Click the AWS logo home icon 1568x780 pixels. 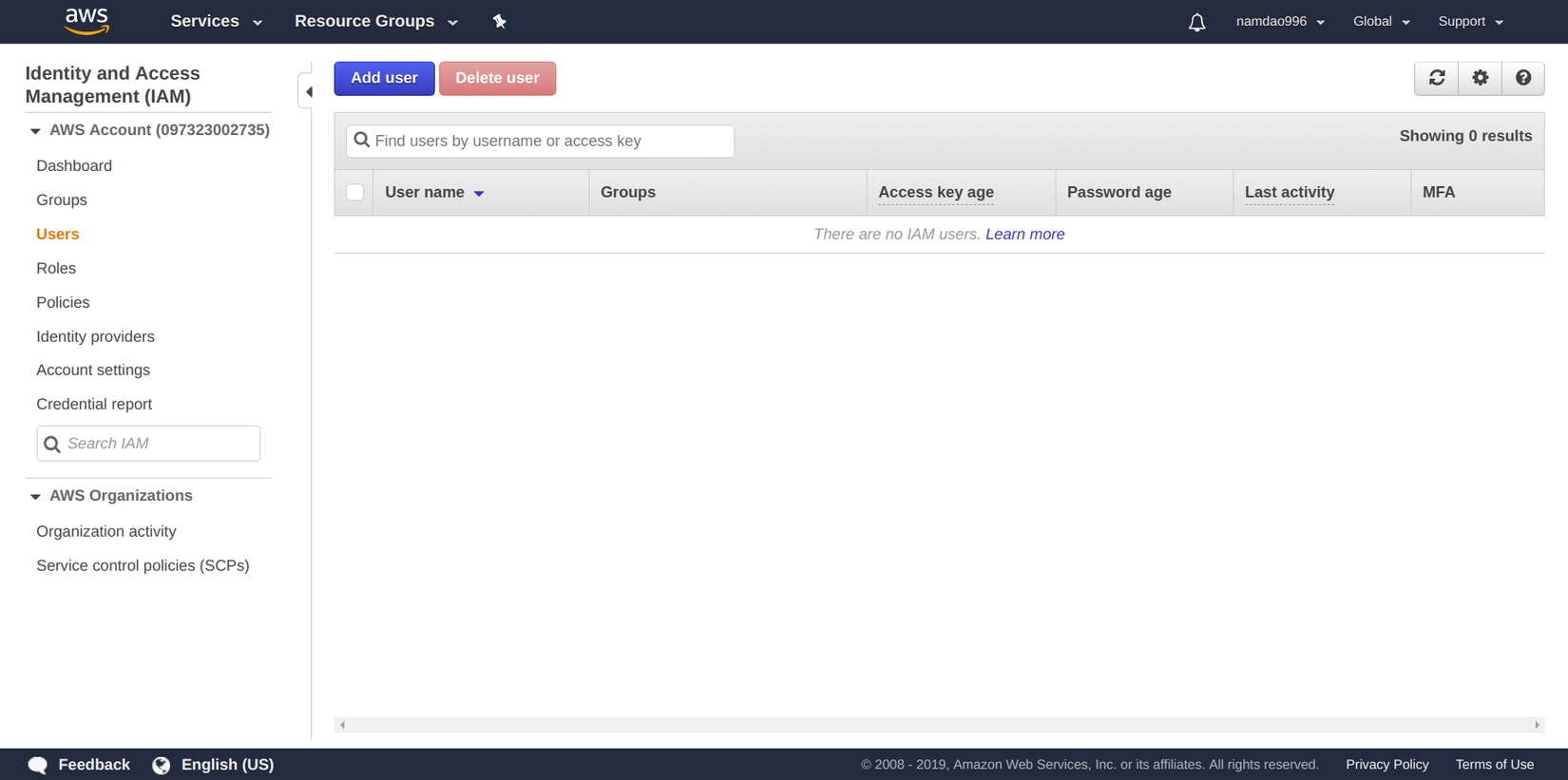pos(86,21)
